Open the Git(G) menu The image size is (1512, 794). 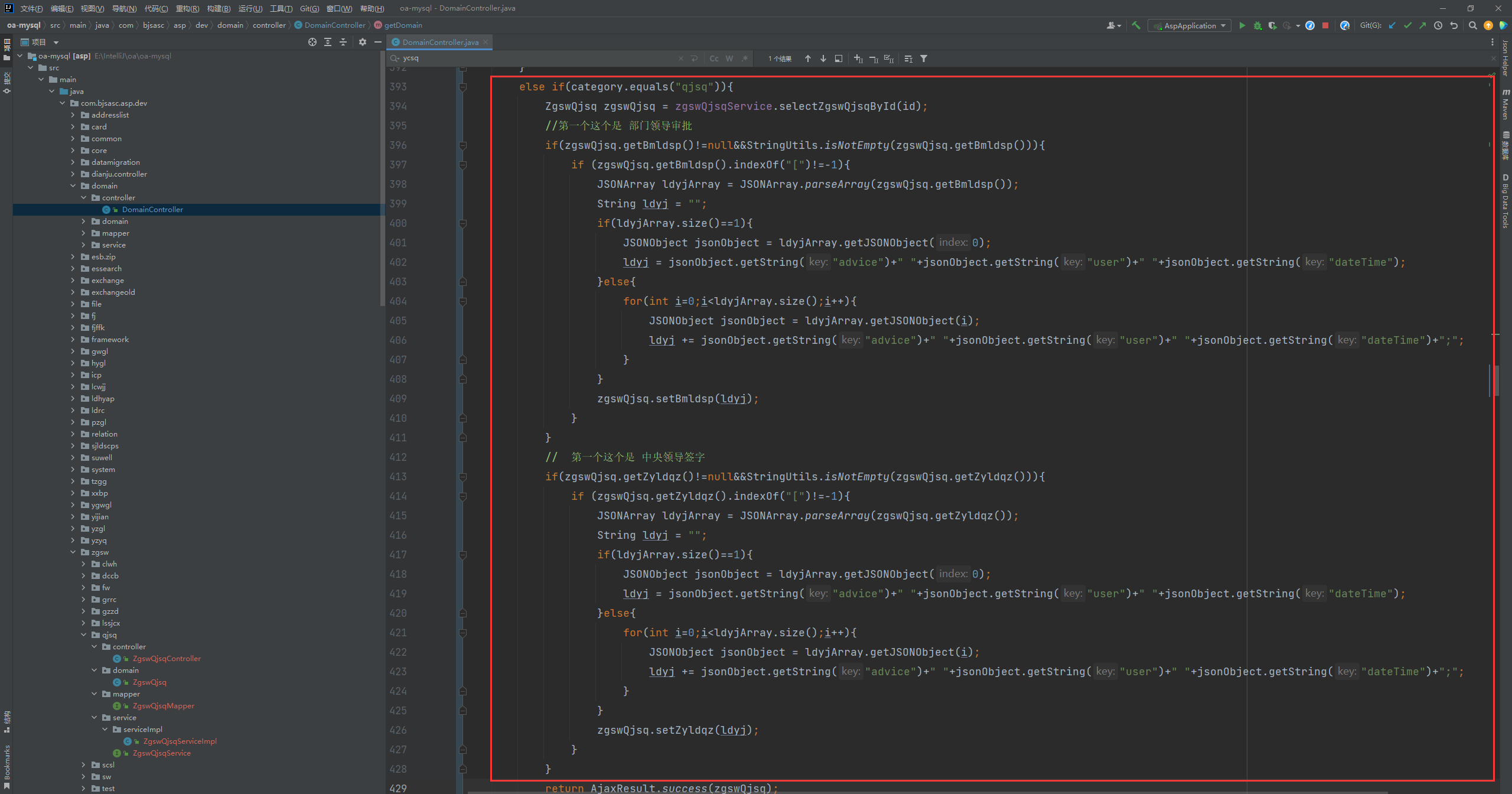[309, 8]
